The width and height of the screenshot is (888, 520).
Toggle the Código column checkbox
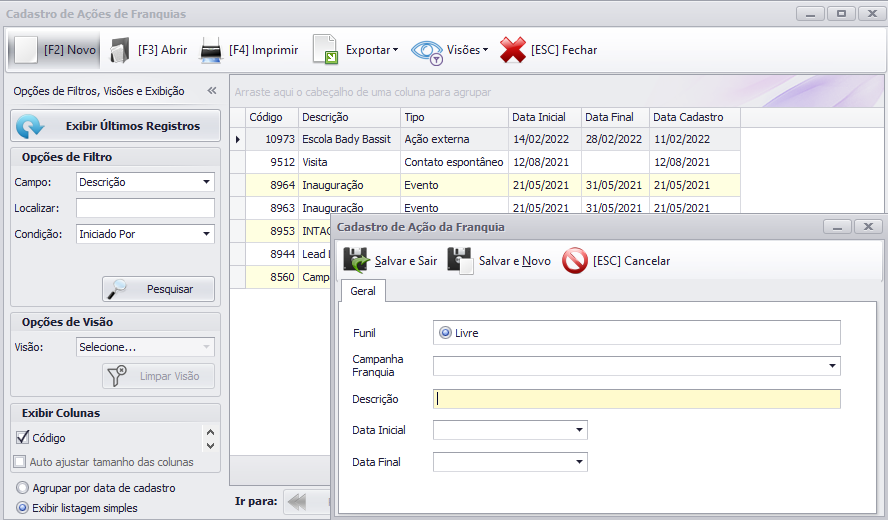click(x=22, y=438)
